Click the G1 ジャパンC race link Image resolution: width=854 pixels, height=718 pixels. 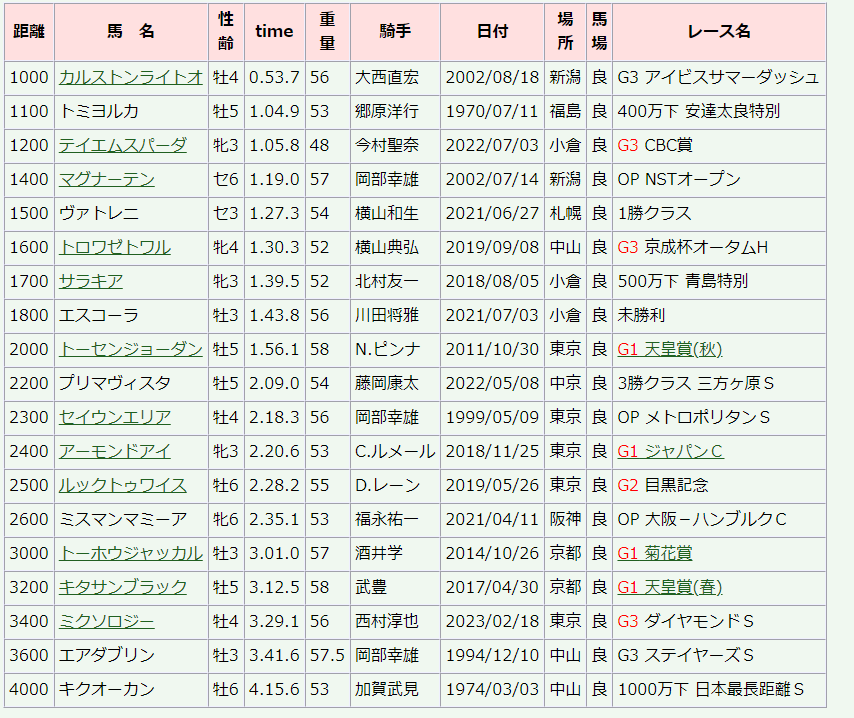coord(669,451)
